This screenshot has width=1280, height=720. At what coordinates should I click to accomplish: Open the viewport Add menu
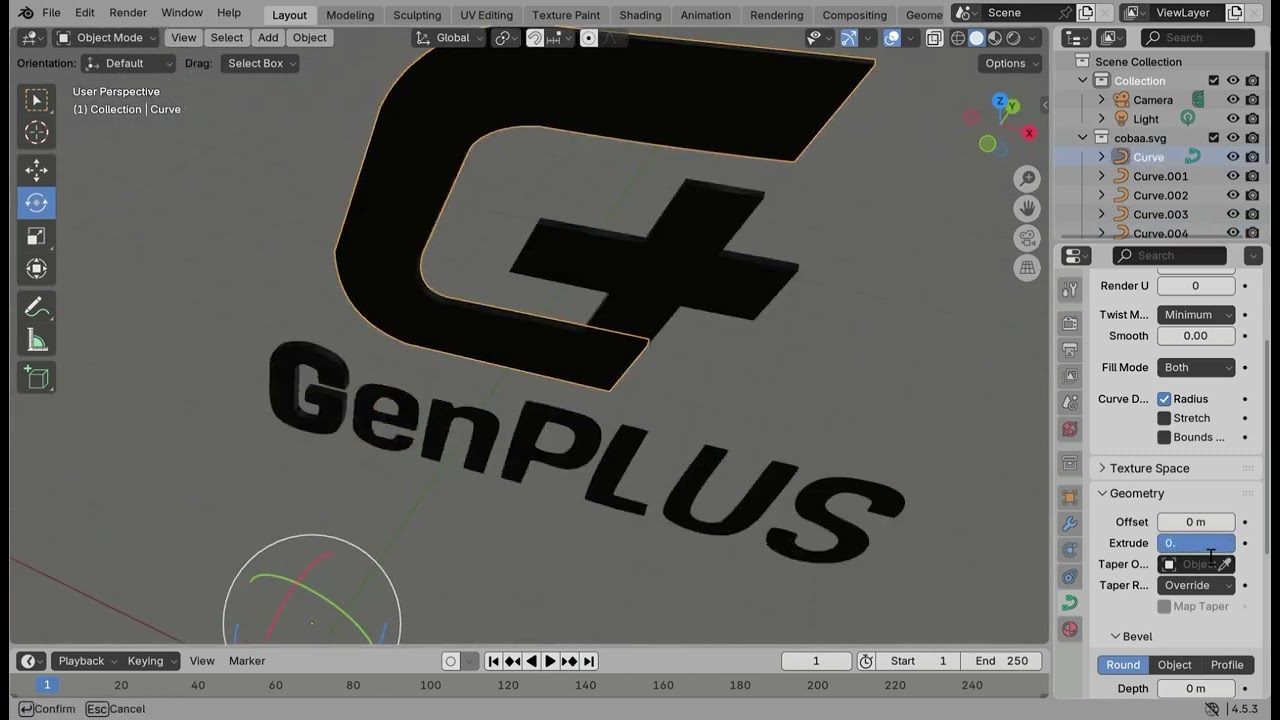268,38
